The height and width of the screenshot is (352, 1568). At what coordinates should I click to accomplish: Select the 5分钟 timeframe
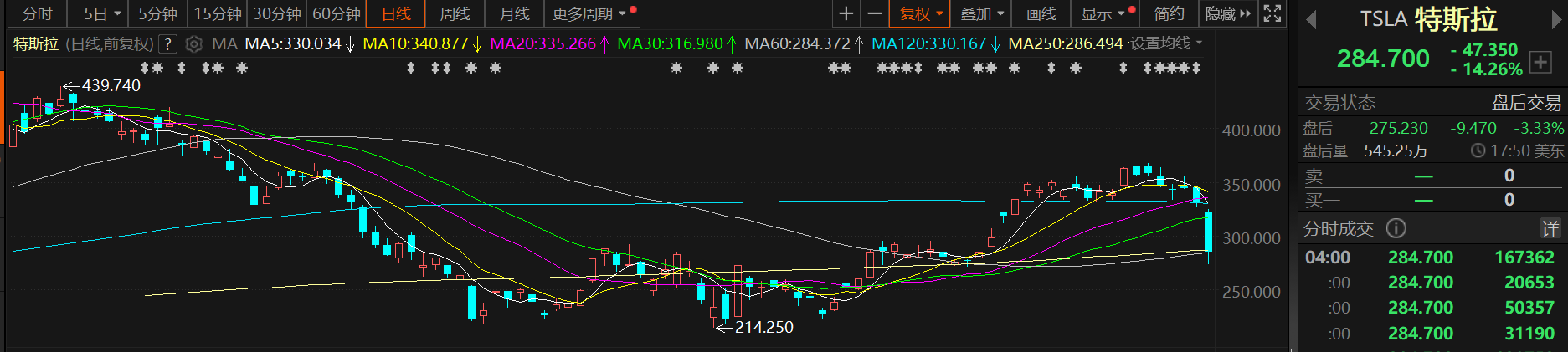(157, 13)
